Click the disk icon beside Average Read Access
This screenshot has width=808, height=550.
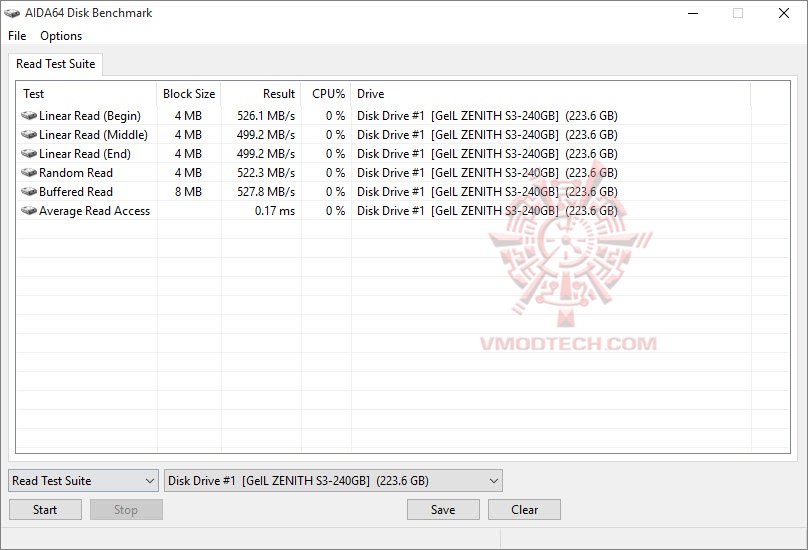tap(29, 211)
